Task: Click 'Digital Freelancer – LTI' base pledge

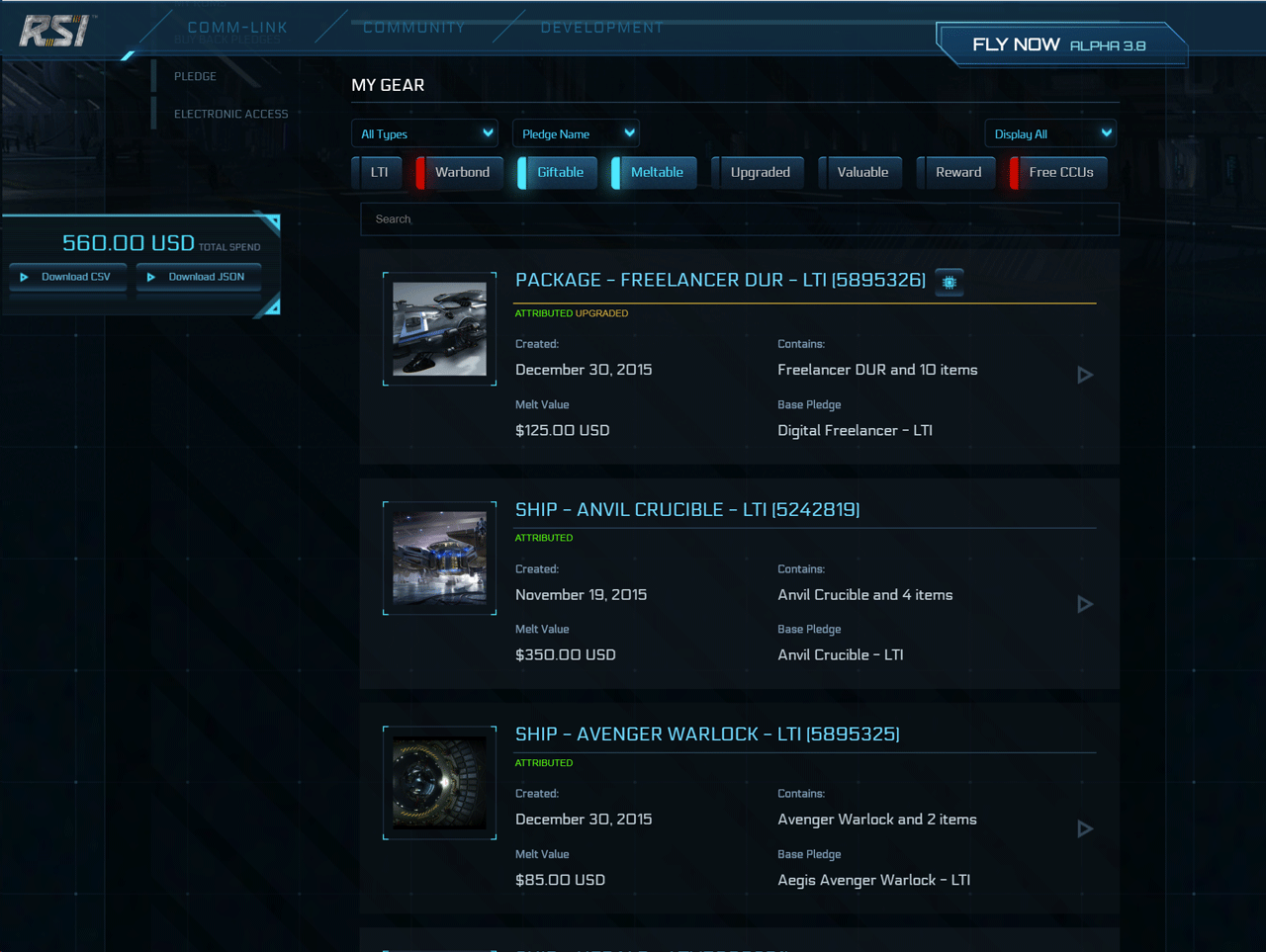Action: tap(856, 431)
